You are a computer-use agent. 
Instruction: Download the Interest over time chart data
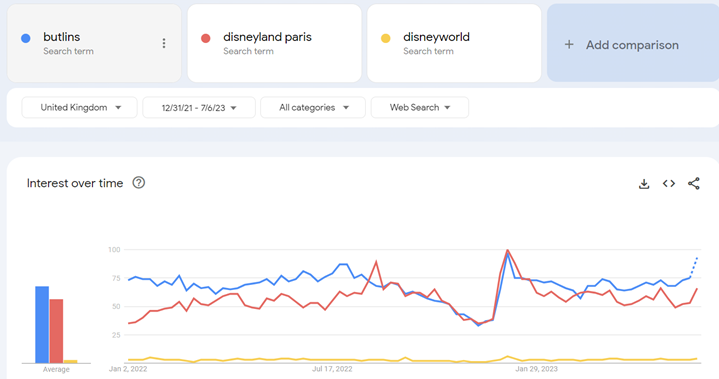coord(644,184)
